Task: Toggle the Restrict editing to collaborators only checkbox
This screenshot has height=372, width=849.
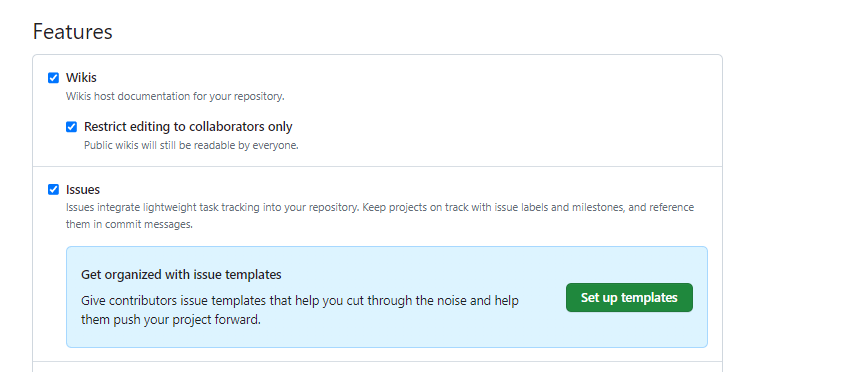Action: pos(71,127)
